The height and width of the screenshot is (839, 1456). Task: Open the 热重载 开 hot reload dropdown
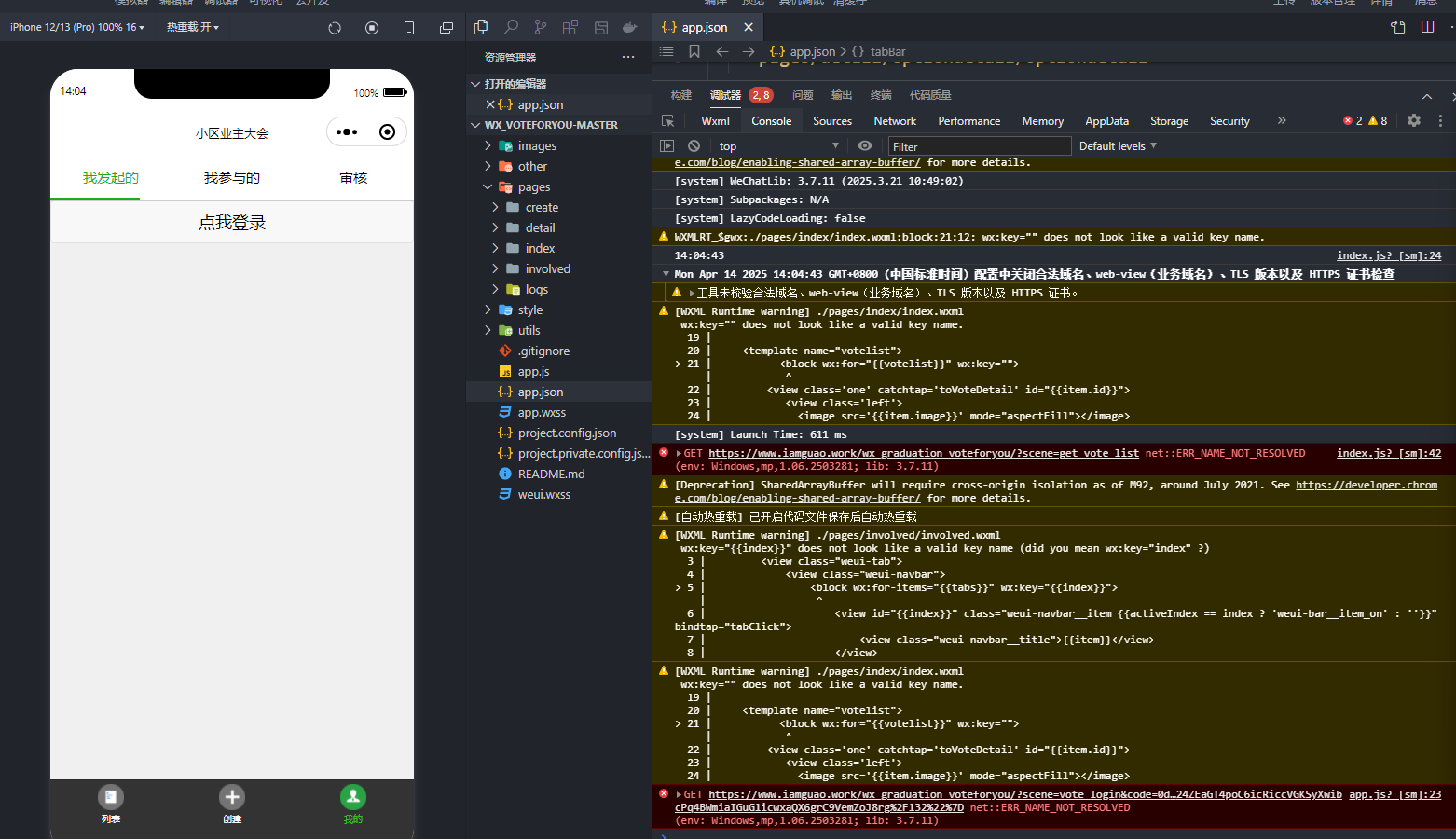193,27
